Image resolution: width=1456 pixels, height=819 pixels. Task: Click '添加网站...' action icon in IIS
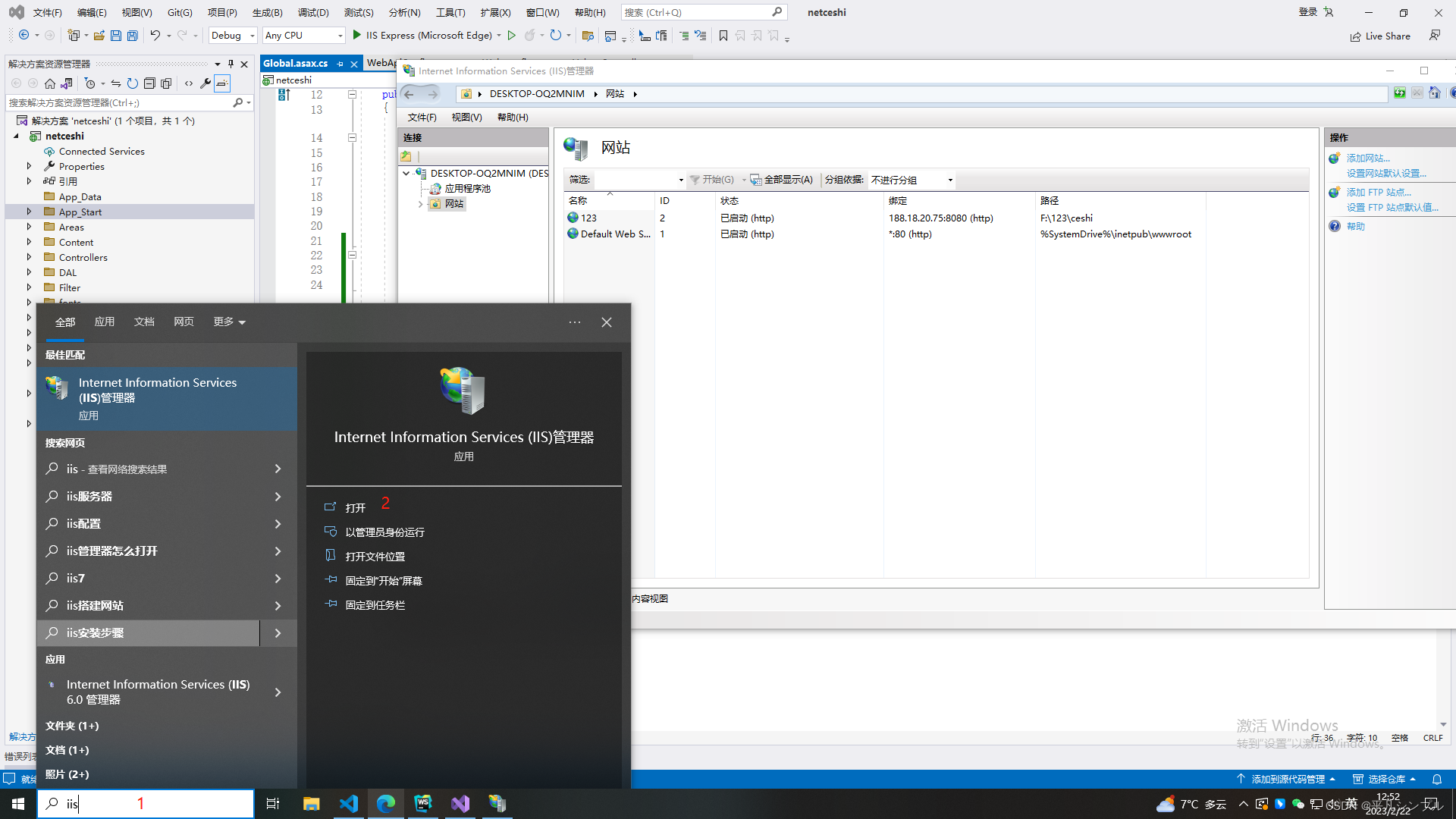coord(1334,158)
